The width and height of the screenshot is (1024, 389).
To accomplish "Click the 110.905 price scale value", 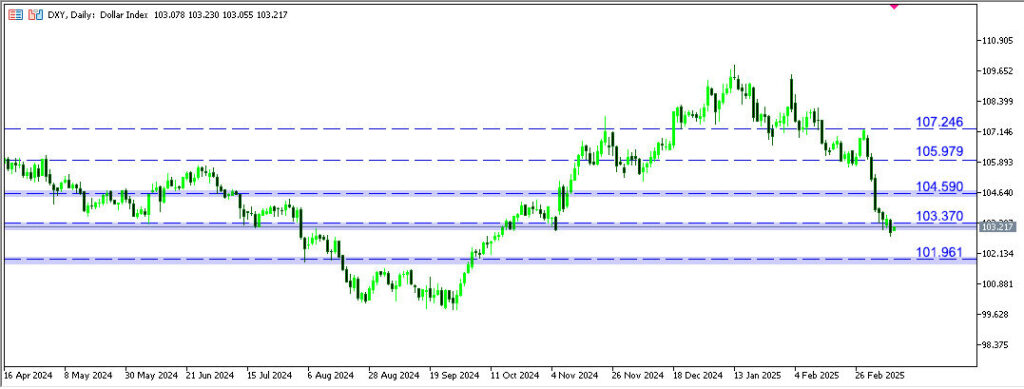I will click(x=997, y=40).
